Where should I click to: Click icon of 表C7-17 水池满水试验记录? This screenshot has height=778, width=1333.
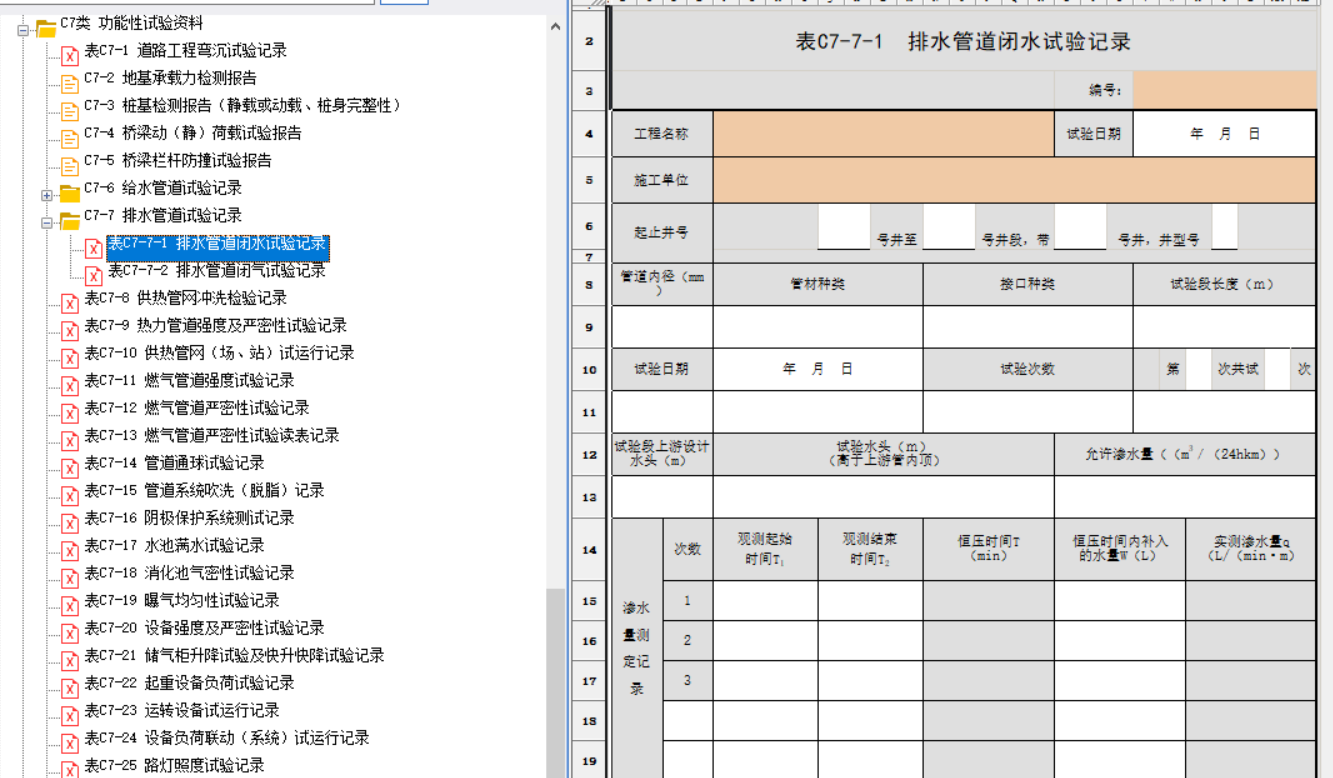pos(70,550)
